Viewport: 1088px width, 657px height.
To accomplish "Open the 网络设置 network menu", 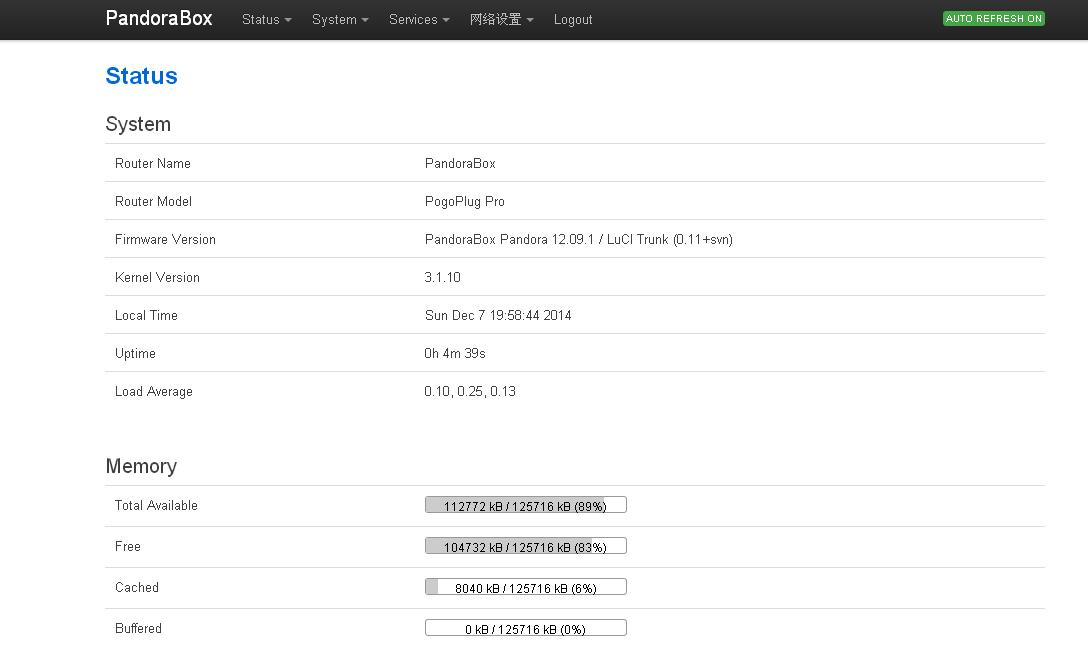I will (x=502, y=19).
